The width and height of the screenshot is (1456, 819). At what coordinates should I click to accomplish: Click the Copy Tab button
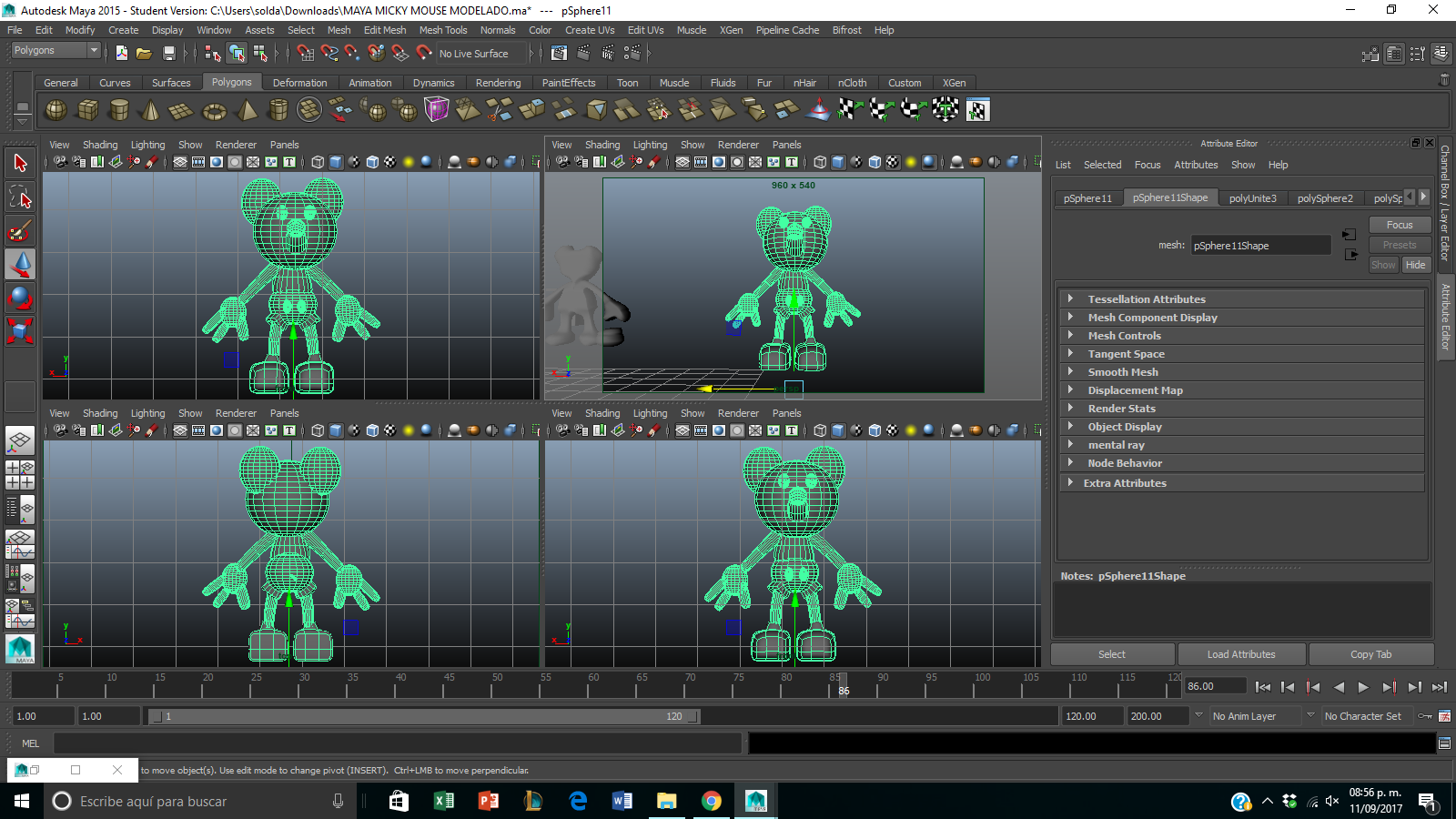tap(1370, 654)
